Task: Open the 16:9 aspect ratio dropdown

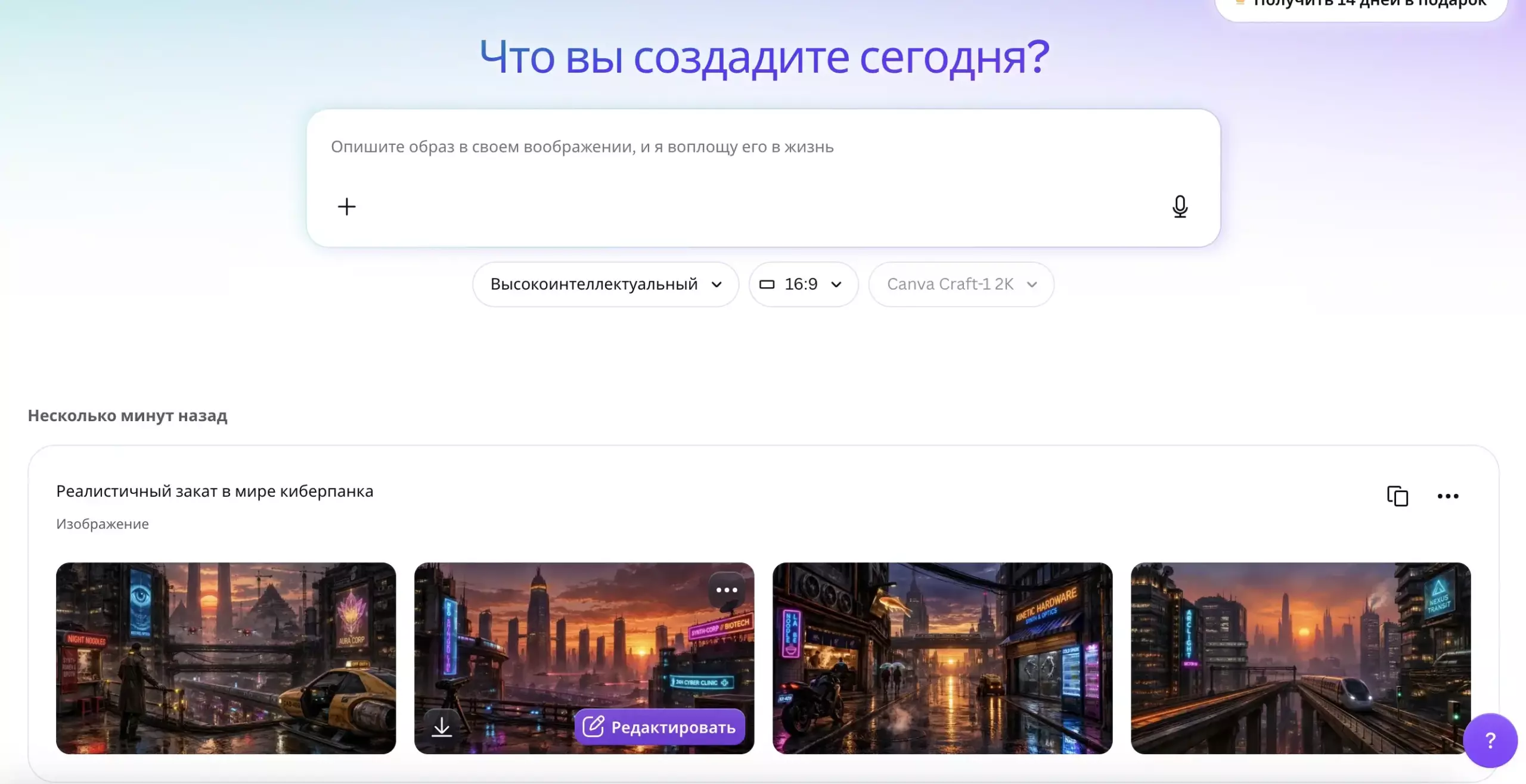Action: tap(804, 284)
